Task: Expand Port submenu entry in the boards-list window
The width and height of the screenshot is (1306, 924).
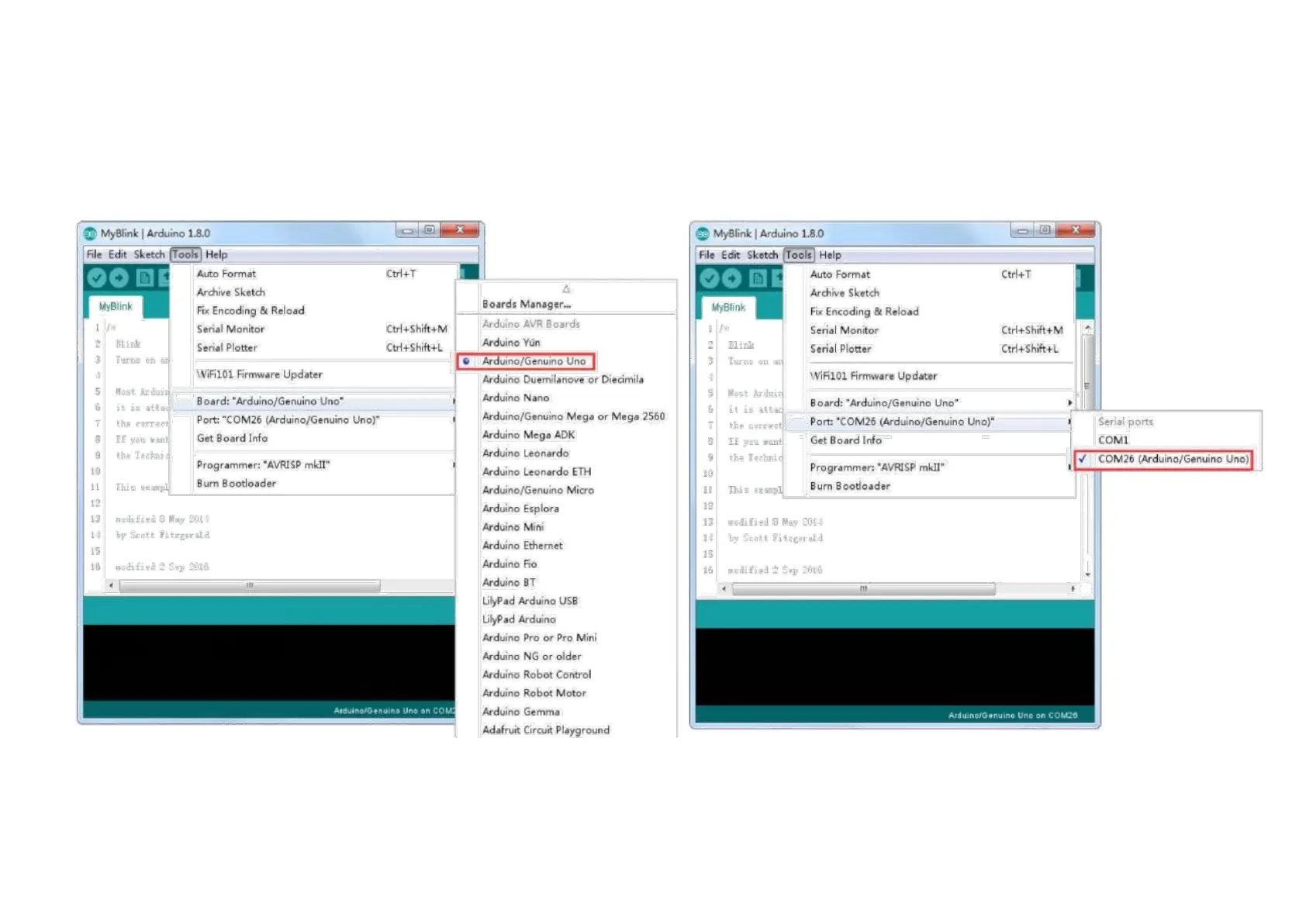Action: click(313, 420)
